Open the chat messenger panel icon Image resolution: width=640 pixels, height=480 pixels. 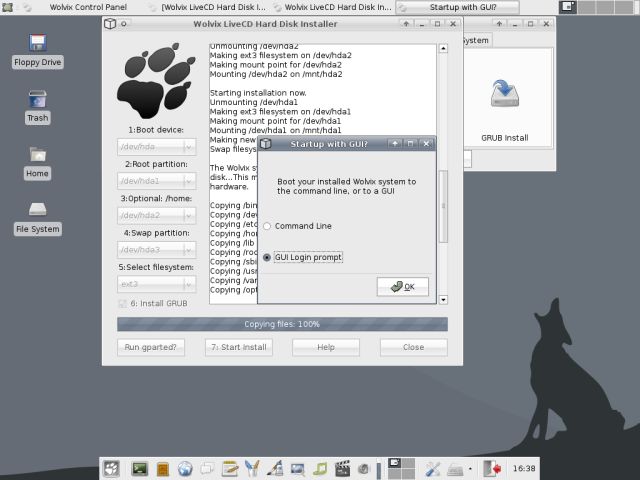click(x=207, y=469)
